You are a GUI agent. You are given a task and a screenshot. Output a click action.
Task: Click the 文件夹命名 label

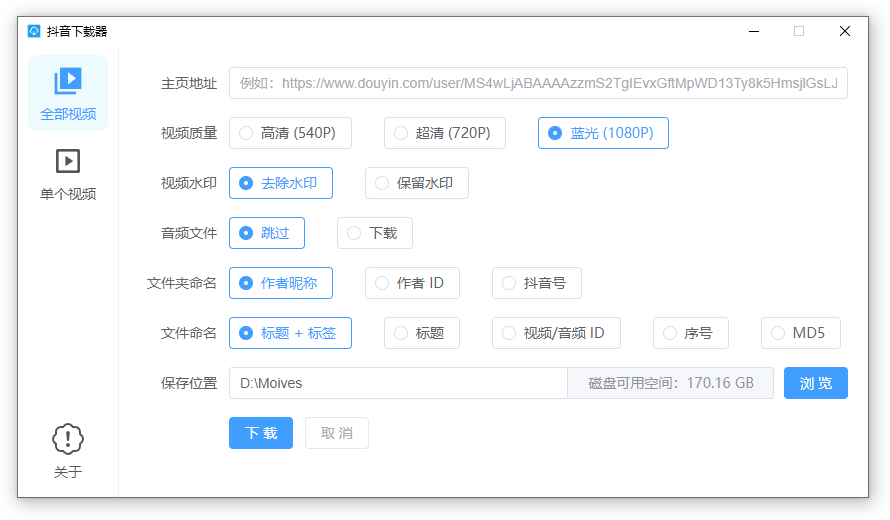(182, 283)
